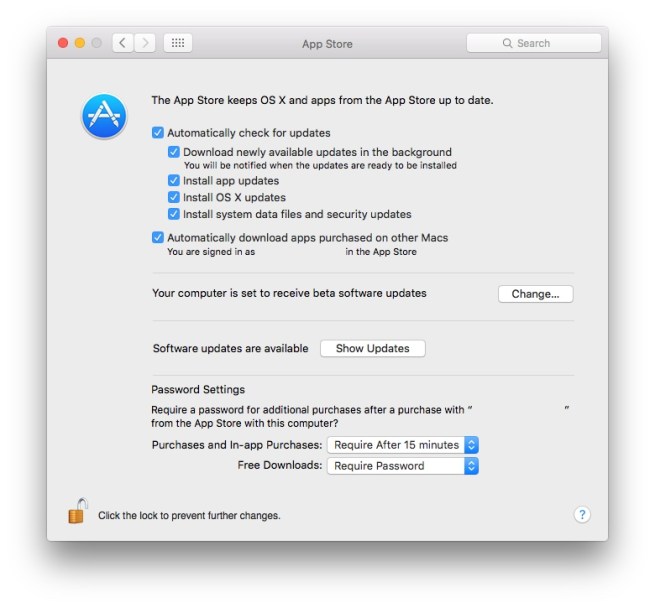This screenshot has height=608, width=655.
Task: Disable automatically download apps purchased on other Macs
Action: 158,237
